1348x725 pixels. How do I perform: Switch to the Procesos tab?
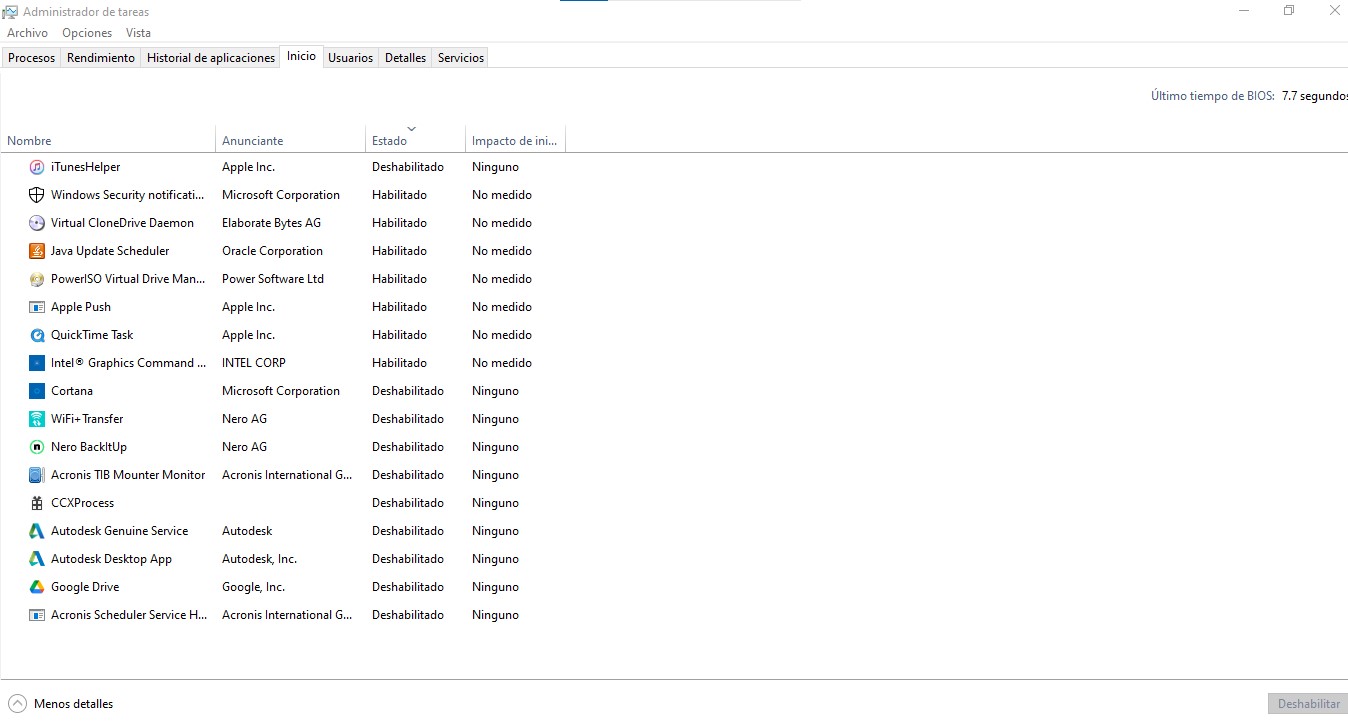[x=31, y=58]
